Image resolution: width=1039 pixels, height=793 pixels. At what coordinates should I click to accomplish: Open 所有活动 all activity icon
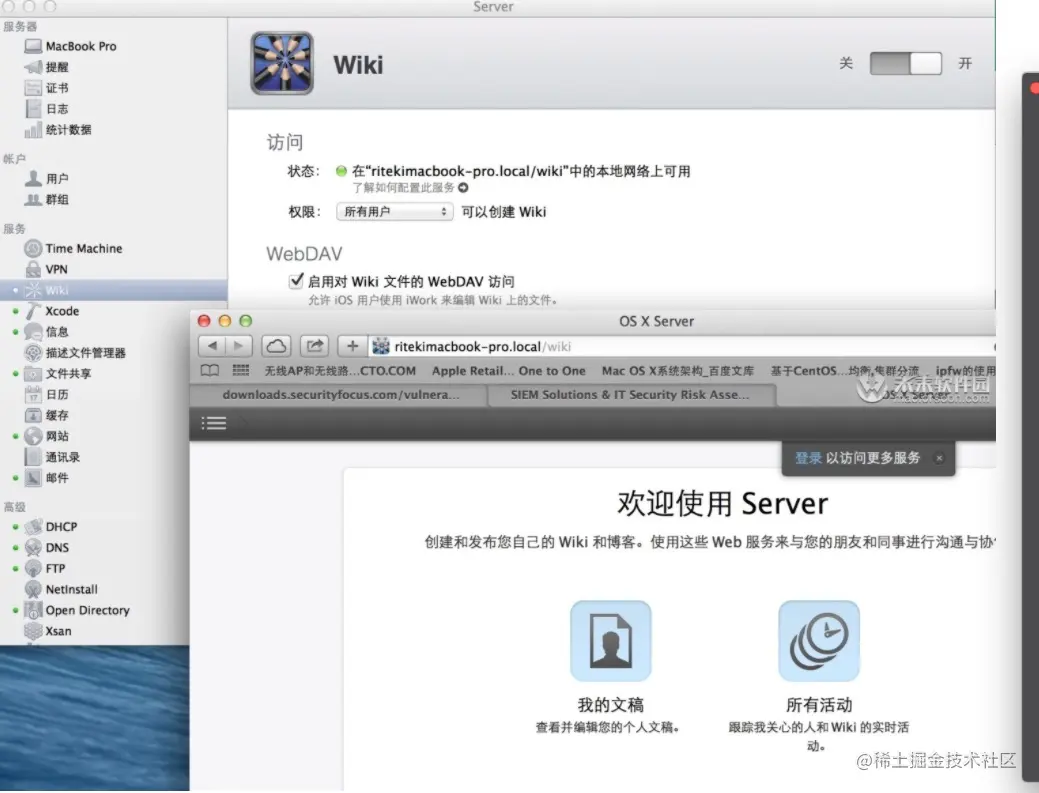(818, 641)
